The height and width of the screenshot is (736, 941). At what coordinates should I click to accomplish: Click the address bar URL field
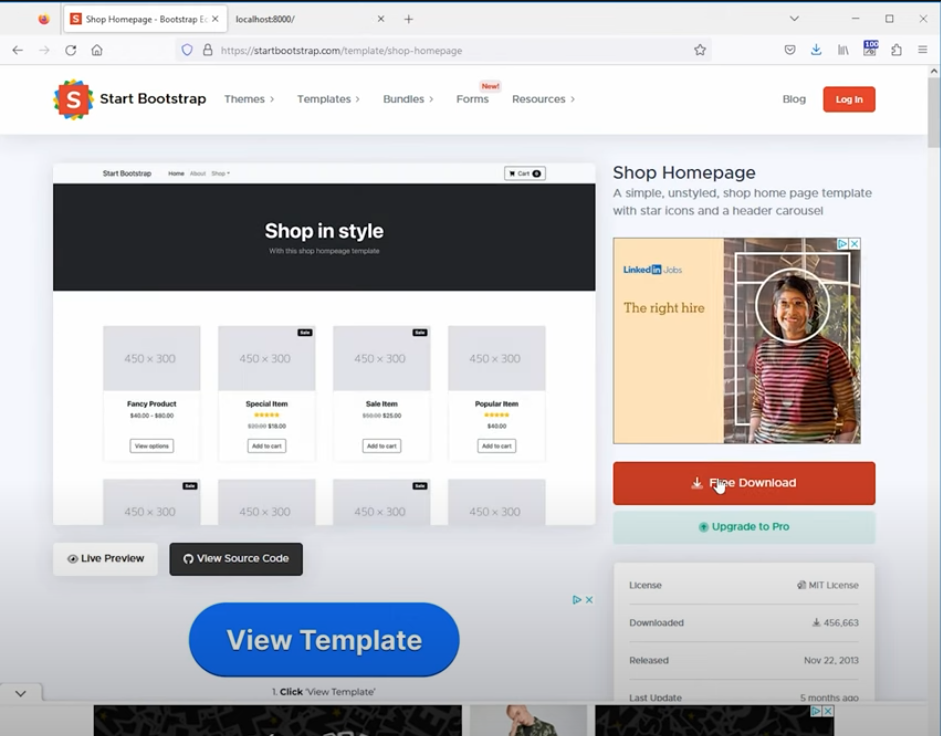pos(444,50)
